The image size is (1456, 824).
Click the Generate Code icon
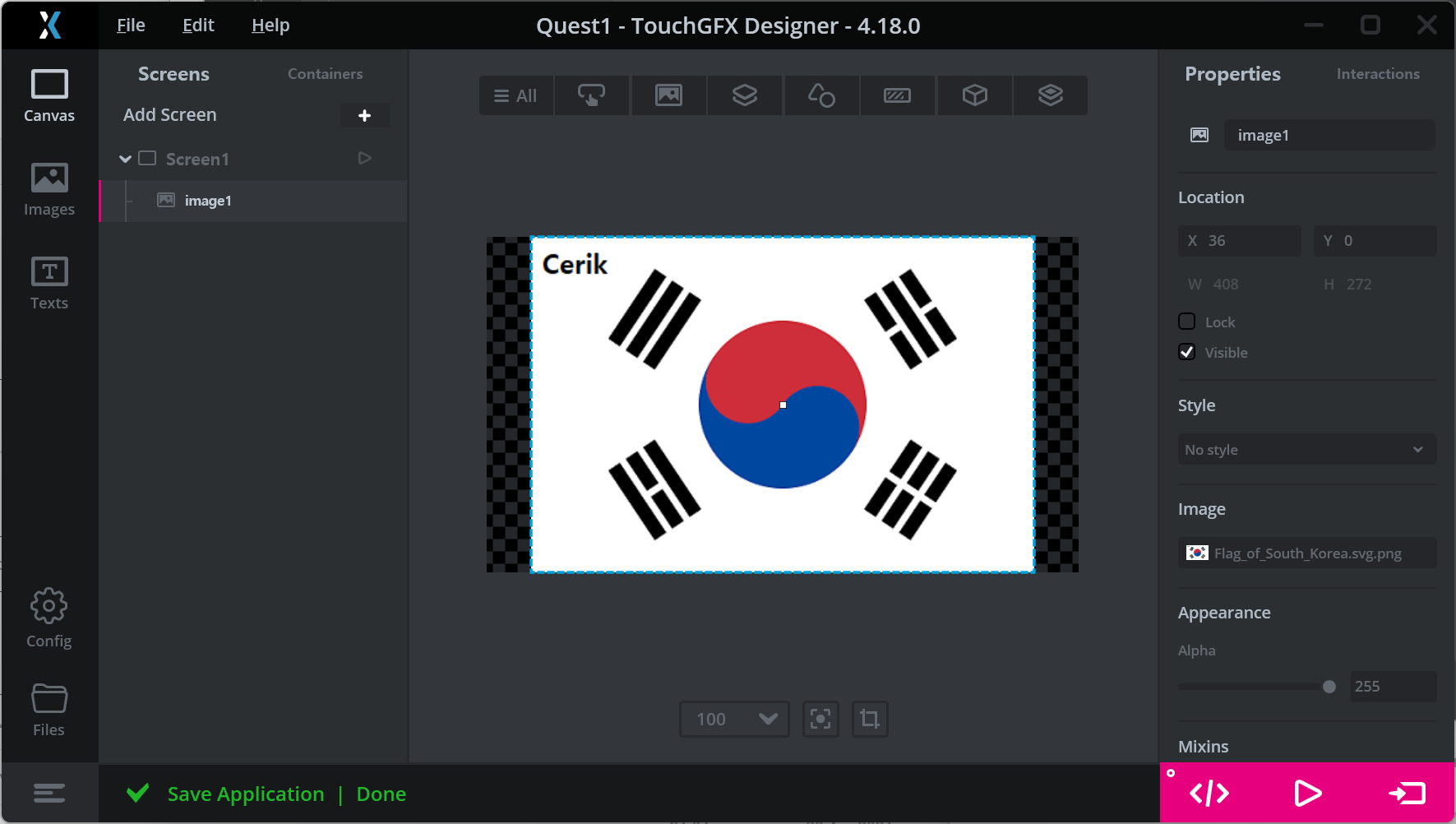point(1209,794)
